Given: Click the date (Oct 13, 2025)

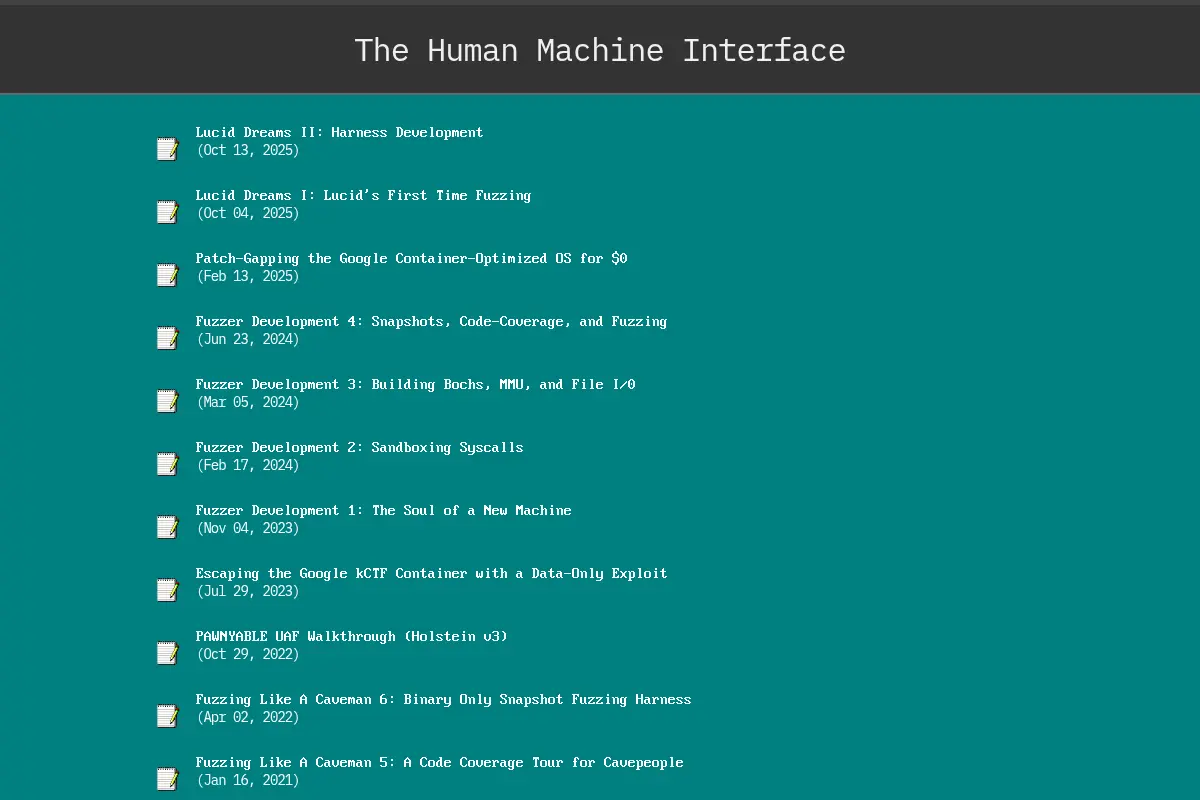Looking at the screenshot, I should click(248, 150).
